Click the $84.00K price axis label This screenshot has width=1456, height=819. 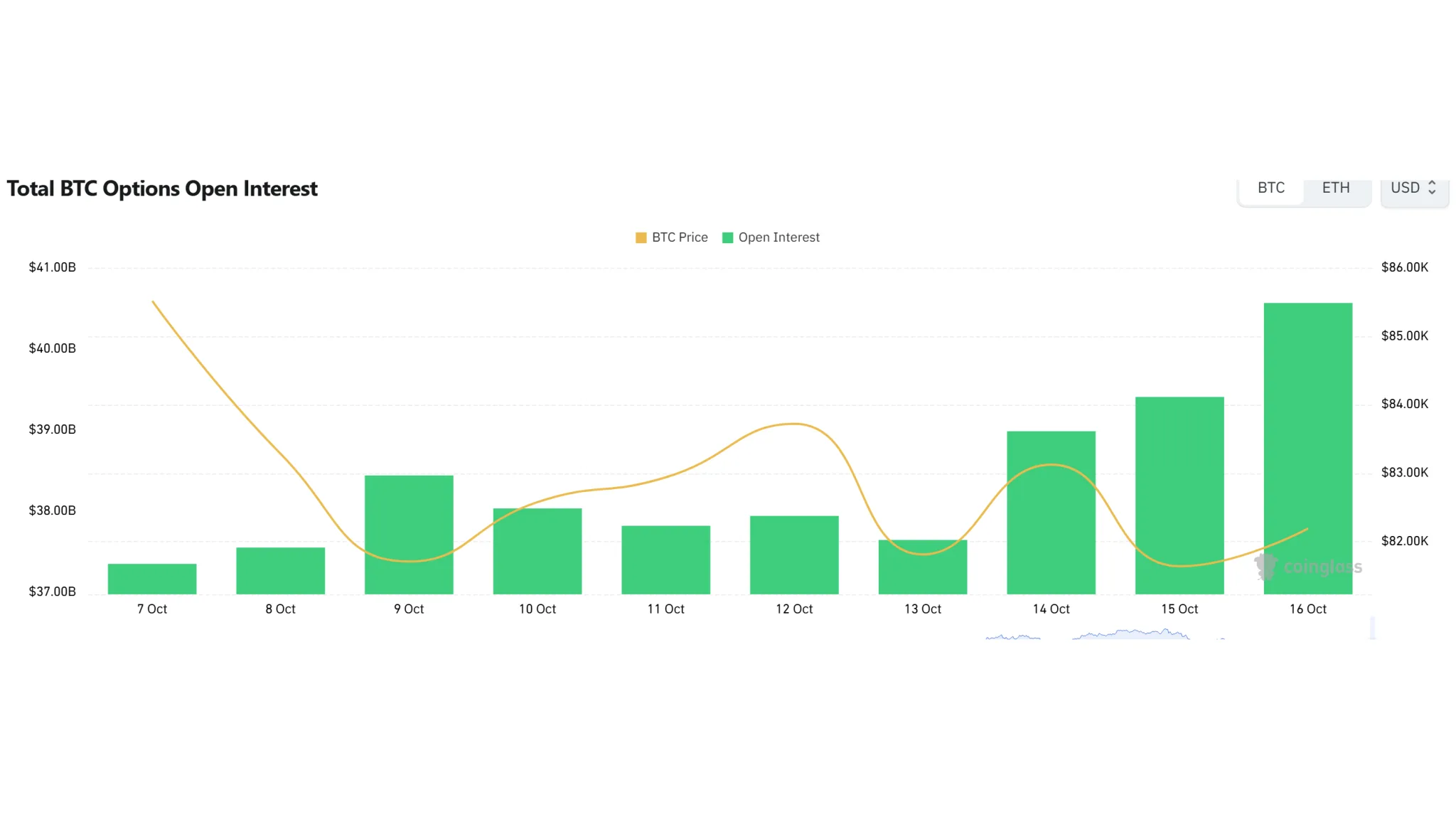click(x=1405, y=404)
